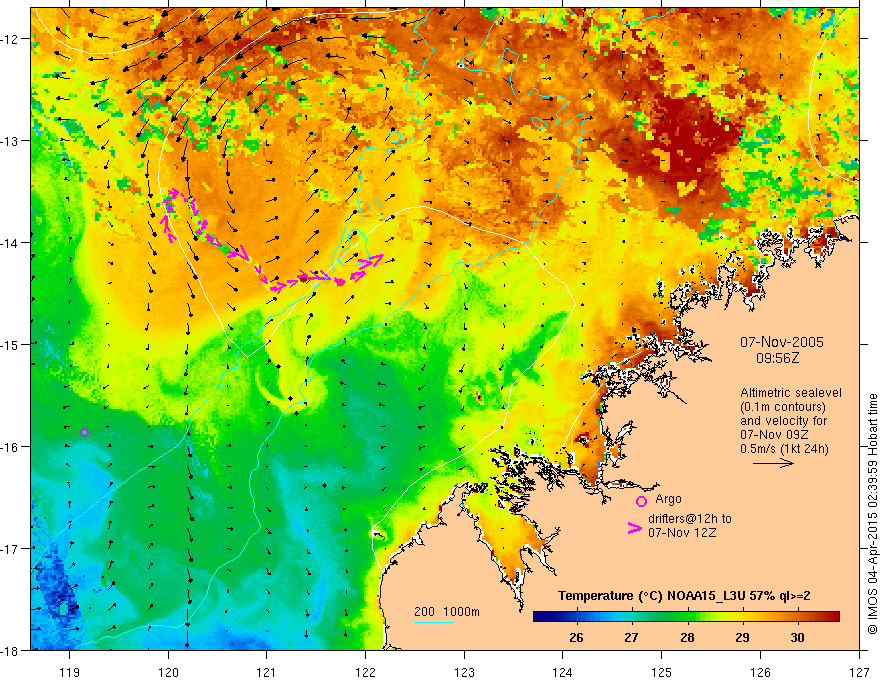Click the 'Argo' legend label

[668, 499]
